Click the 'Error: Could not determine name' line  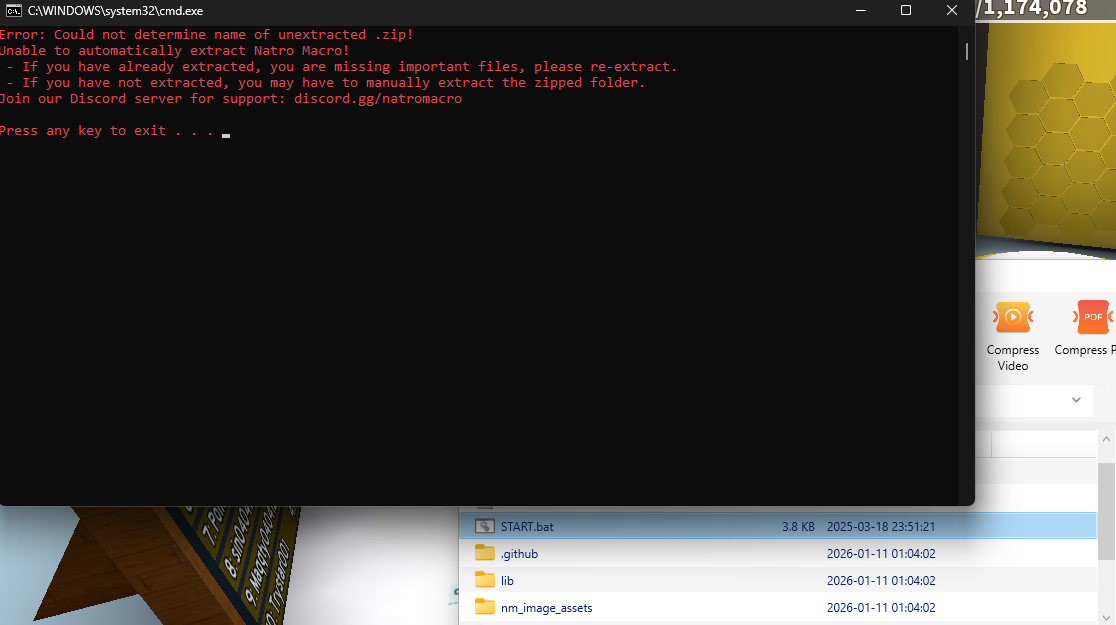pos(206,35)
